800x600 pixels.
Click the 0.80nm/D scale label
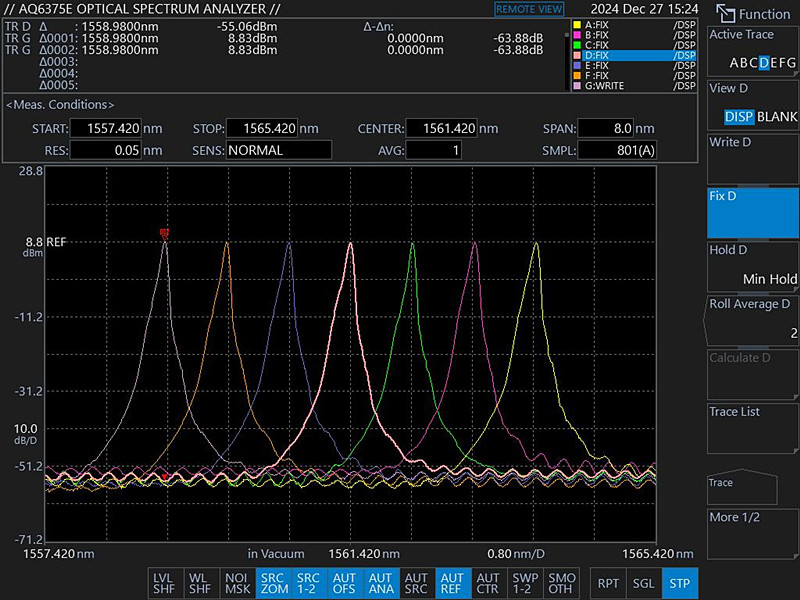tap(516, 554)
